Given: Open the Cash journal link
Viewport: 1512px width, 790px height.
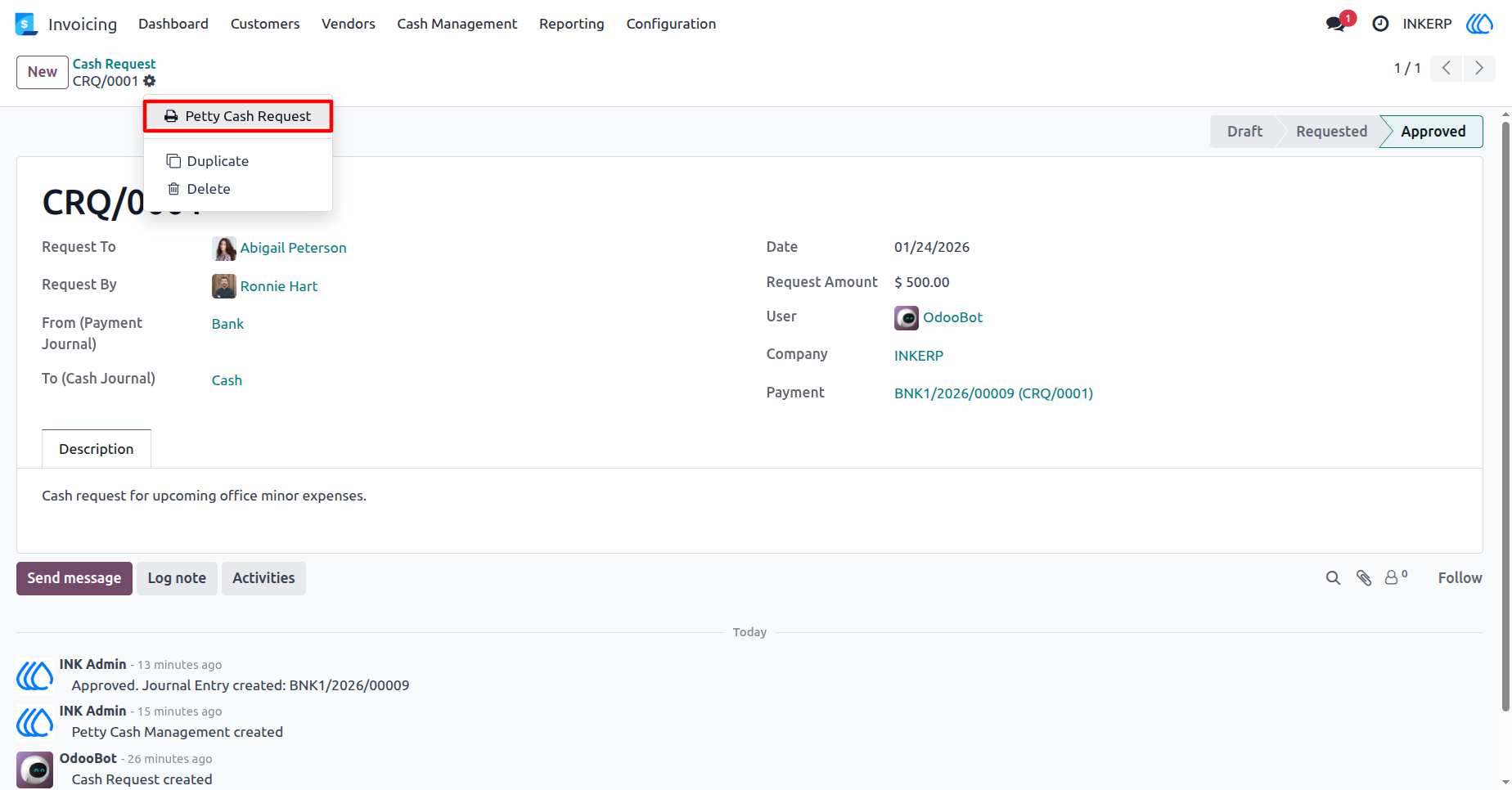Looking at the screenshot, I should [227, 380].
